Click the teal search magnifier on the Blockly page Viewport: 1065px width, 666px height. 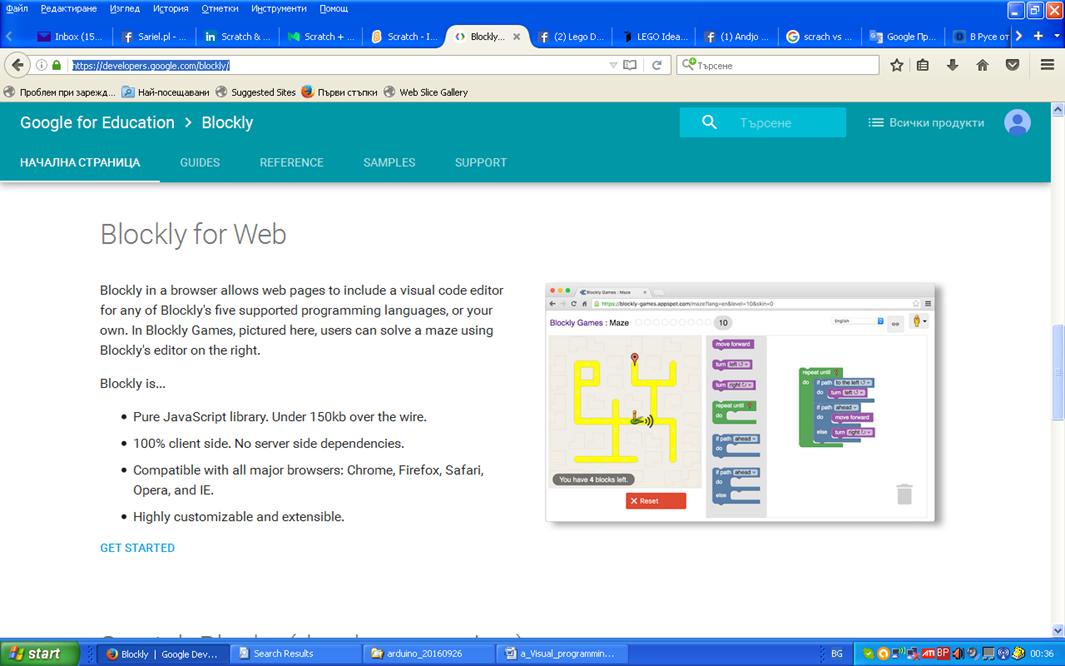709,122
